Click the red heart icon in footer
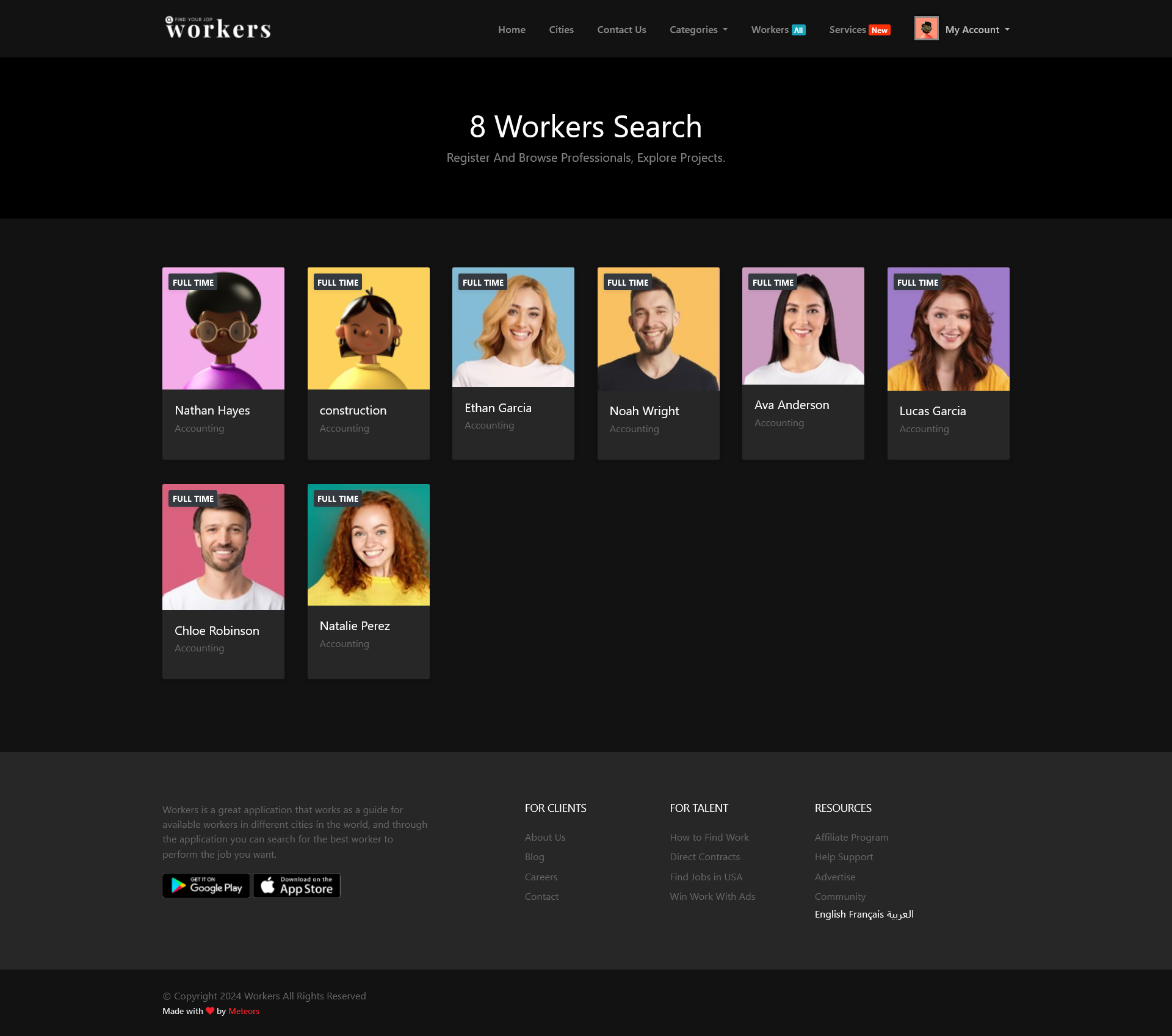This screenshot has width=1172, height=1036. coord(210,1011)
